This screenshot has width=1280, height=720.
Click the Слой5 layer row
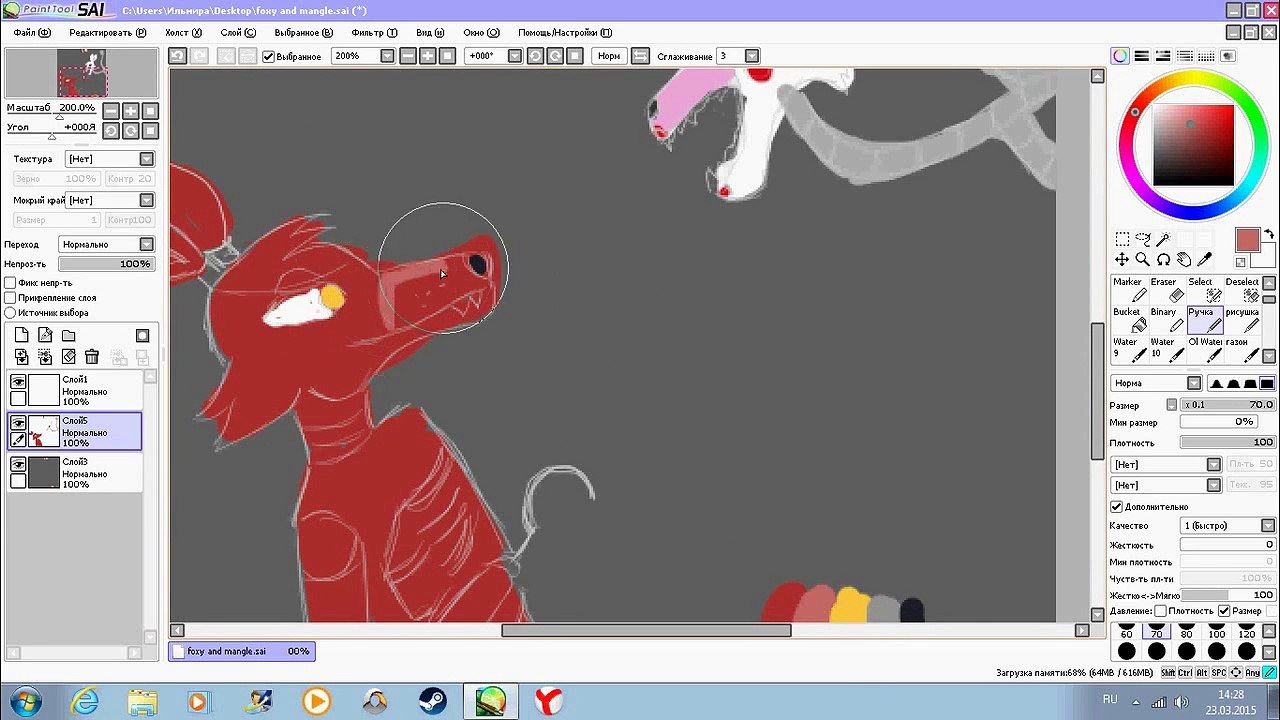point(75,431)
